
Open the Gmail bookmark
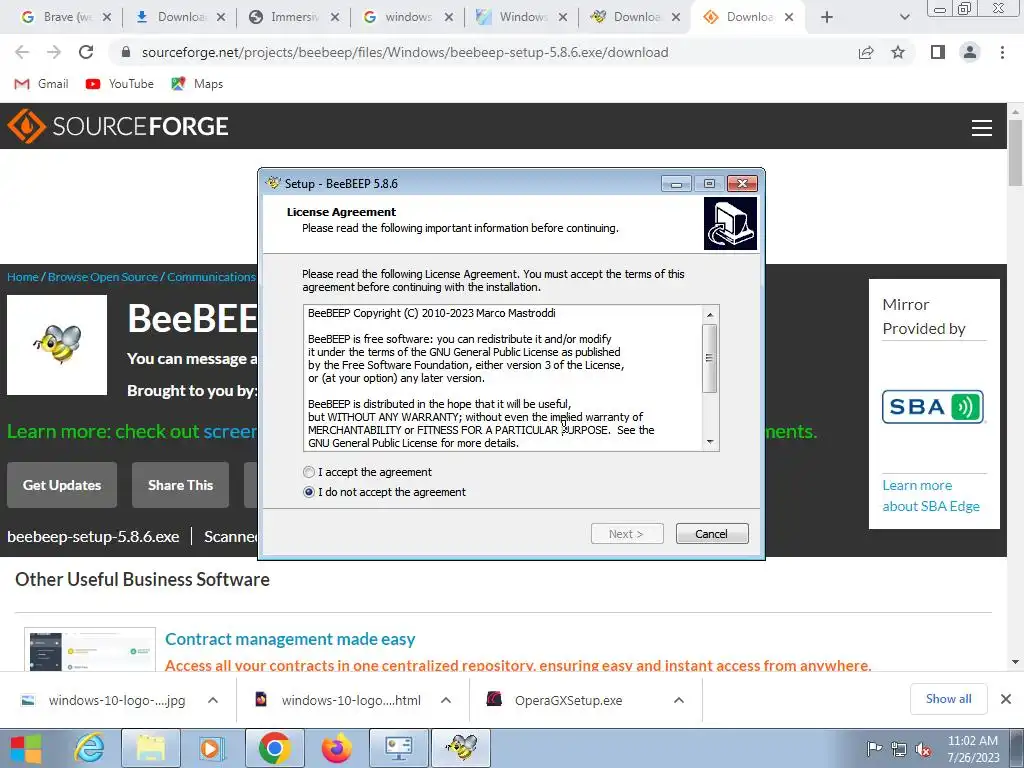41,84
